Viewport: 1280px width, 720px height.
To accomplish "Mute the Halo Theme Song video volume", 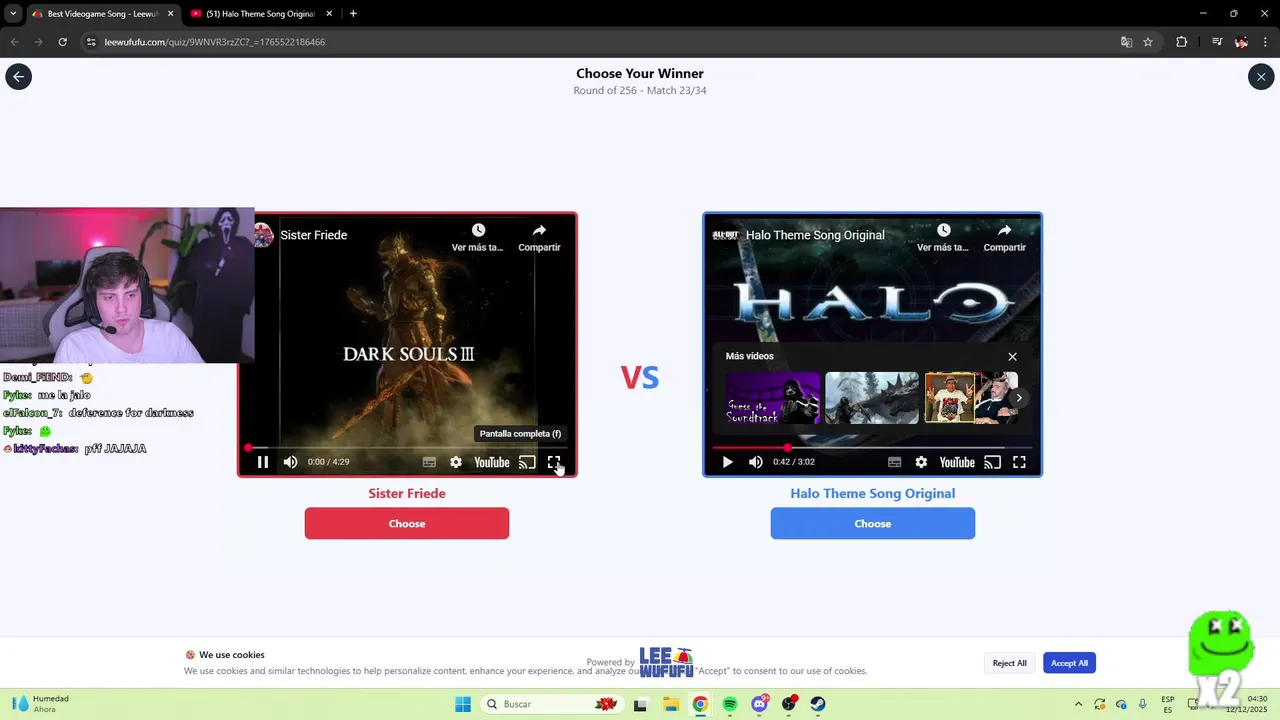I will click(755, 462).
